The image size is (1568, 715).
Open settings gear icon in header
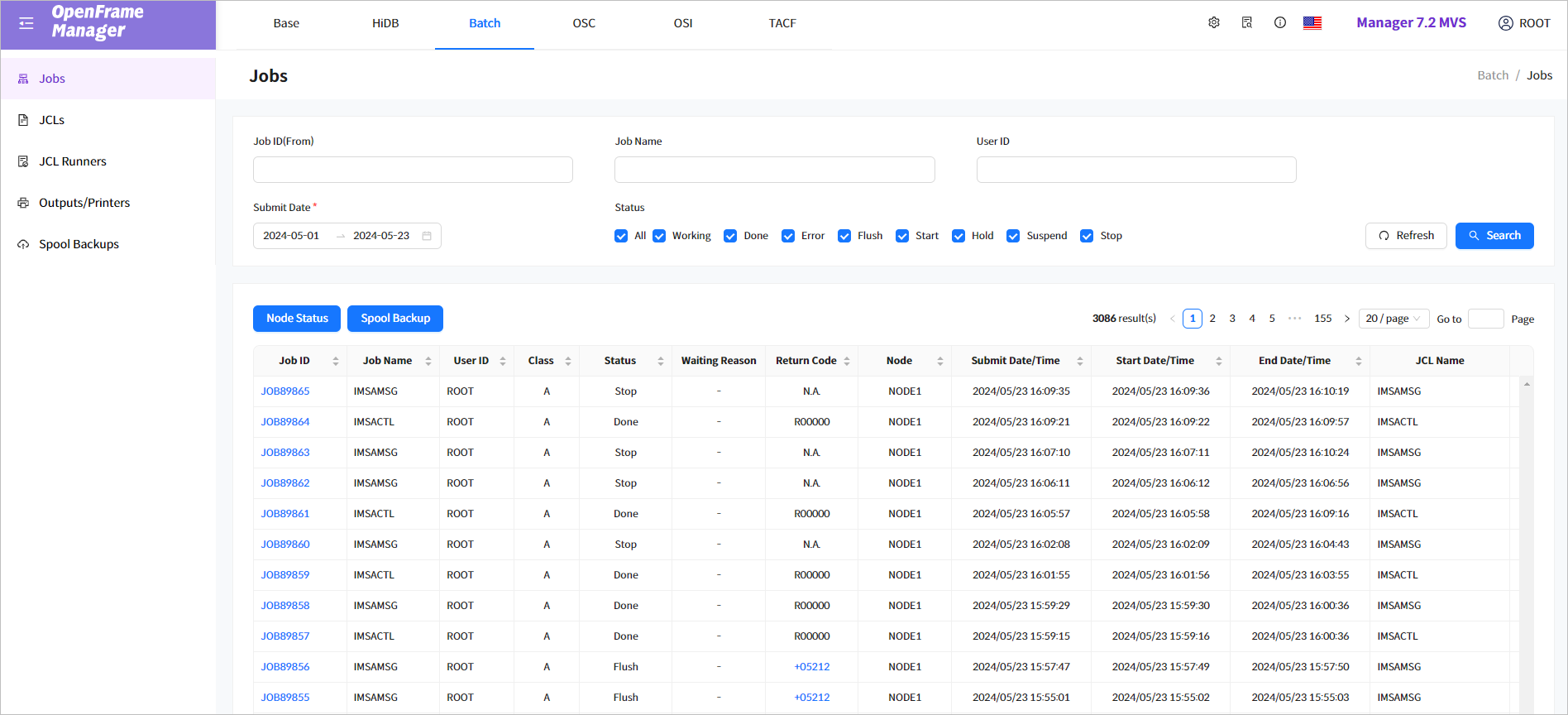pos(1214,23)
